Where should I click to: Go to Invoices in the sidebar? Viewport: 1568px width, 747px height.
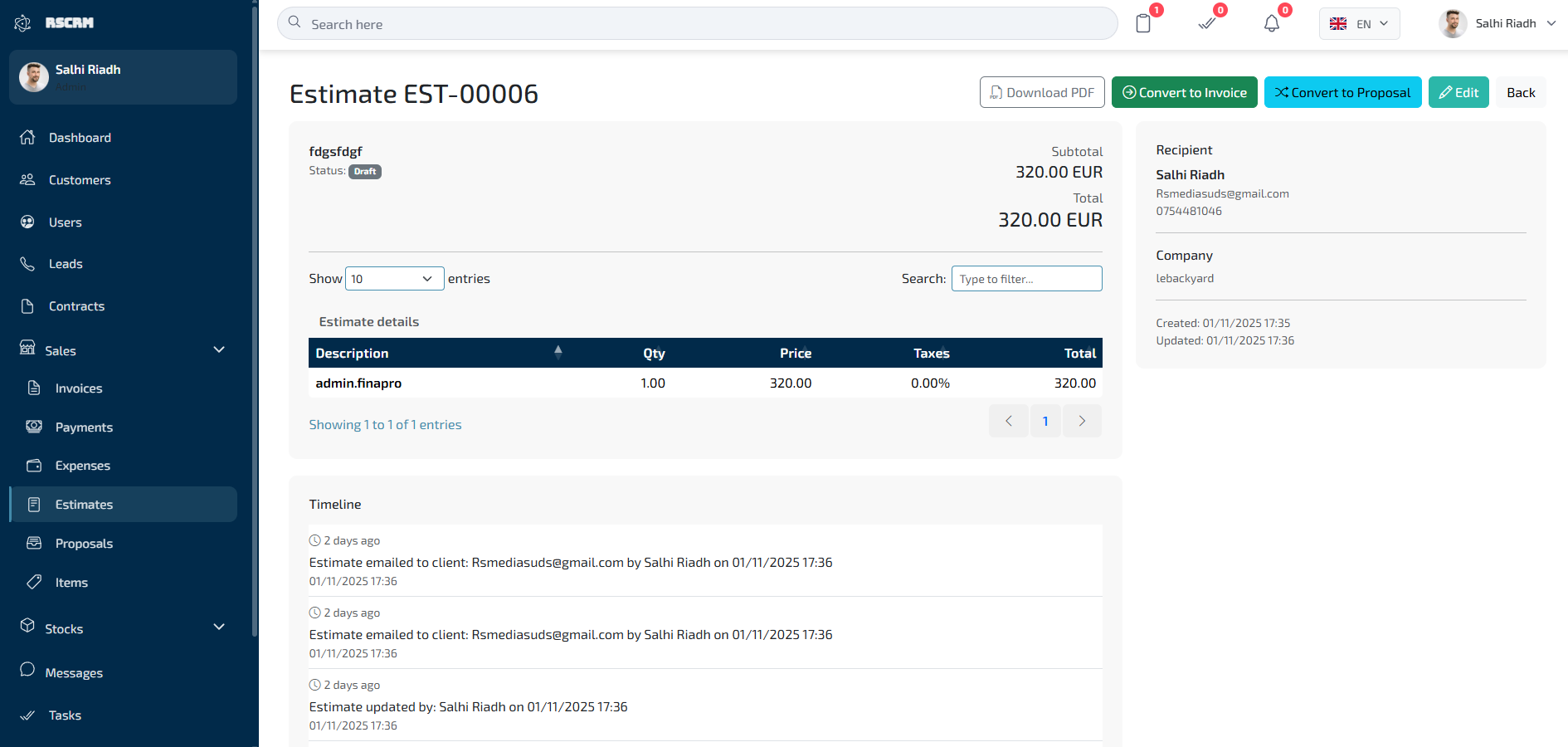pyautogui.click(x=79, y=388)
